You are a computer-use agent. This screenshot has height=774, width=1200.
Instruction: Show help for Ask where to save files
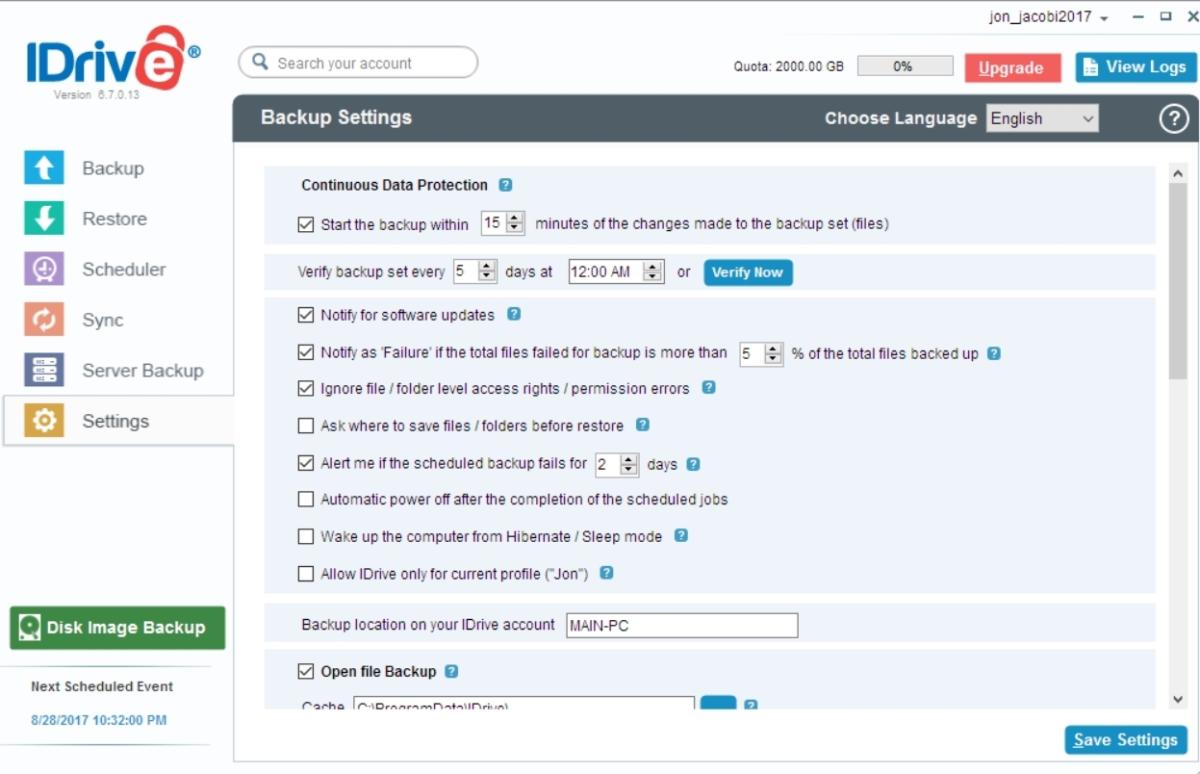tap(643, 425)
